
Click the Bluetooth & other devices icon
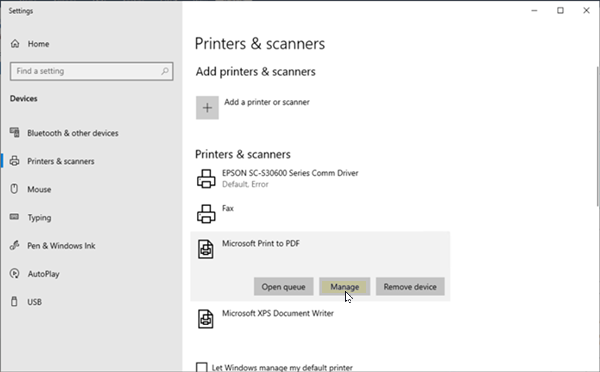[15, 132]
